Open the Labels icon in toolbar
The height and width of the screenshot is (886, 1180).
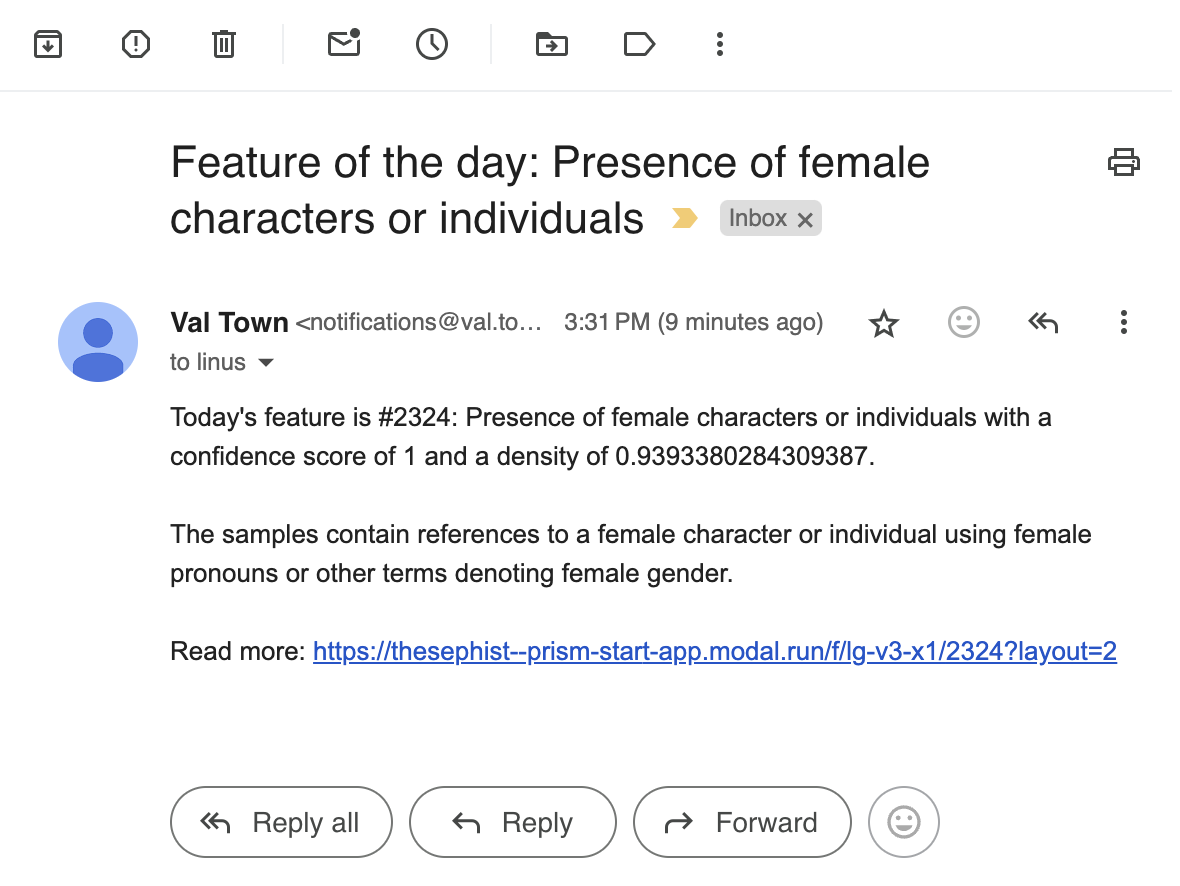click(638, 44)
